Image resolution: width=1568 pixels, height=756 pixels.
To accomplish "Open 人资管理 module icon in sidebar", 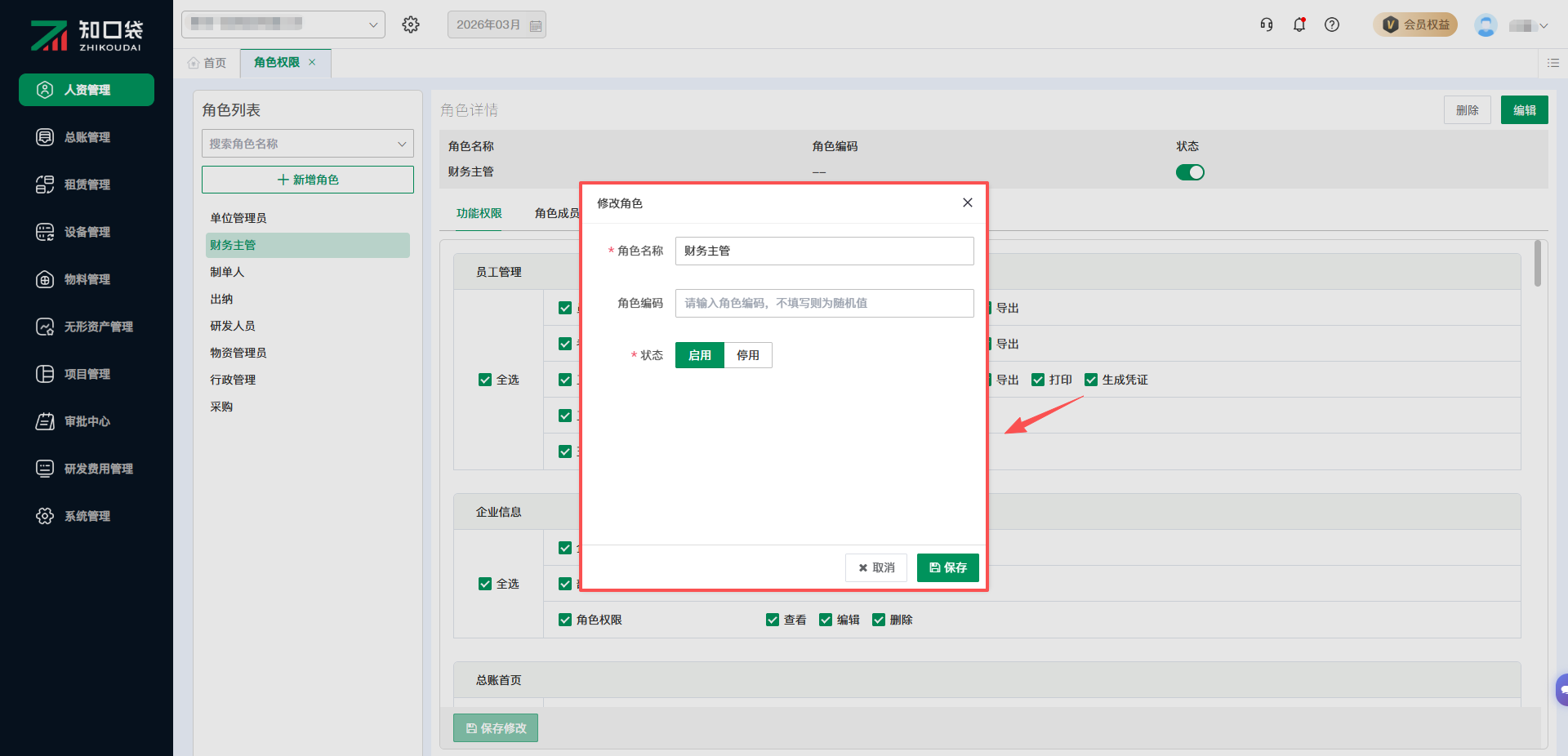I will (x=45, y=90).
